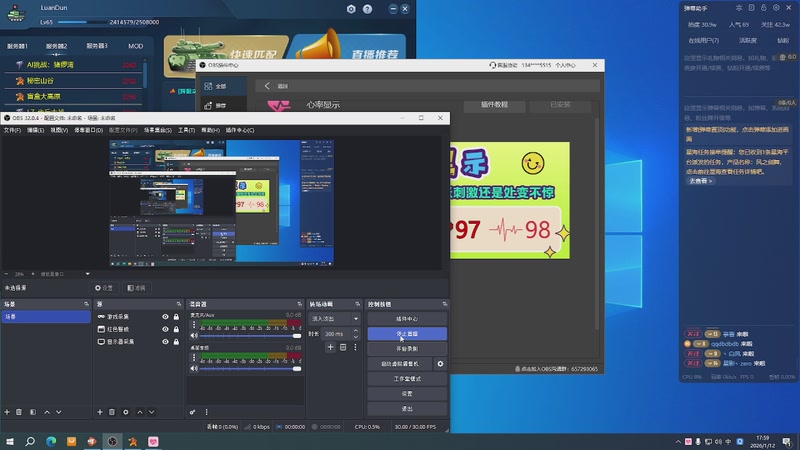Screen dimensions: 800x450
Task: Toggle lock on the second source row
Action: (176, 329)
